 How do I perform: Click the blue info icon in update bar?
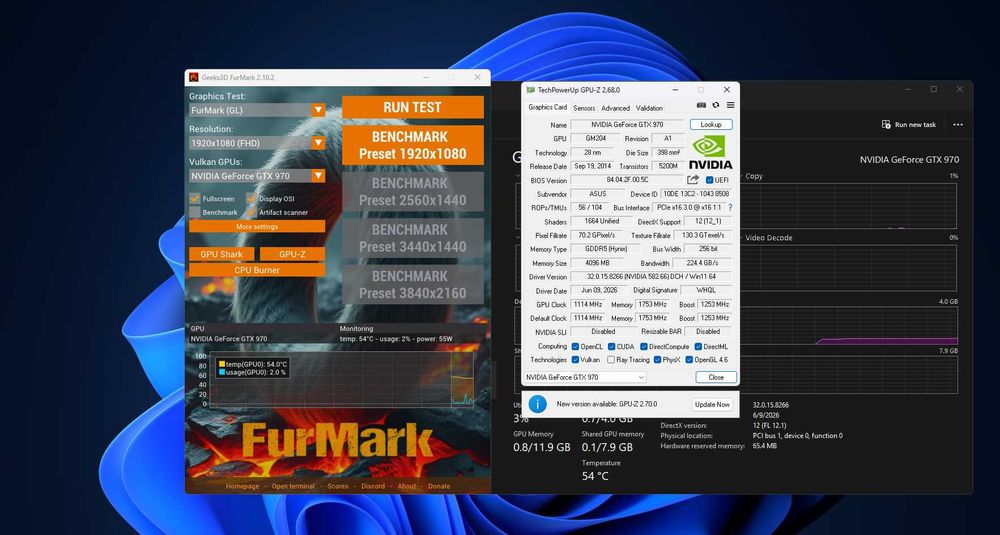[538, 404]
